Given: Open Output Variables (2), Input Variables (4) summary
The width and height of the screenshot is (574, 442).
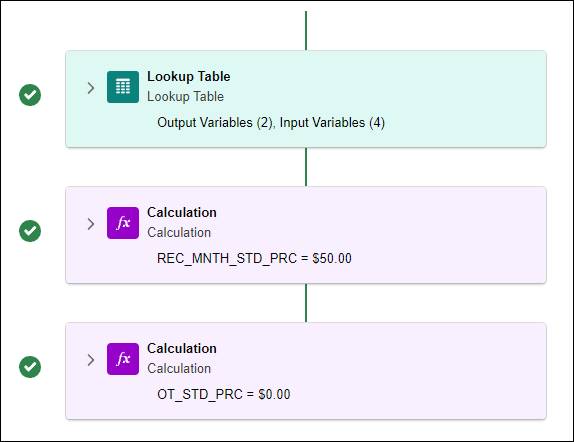Looking at the screenshot, I should (x=271, y=122).
